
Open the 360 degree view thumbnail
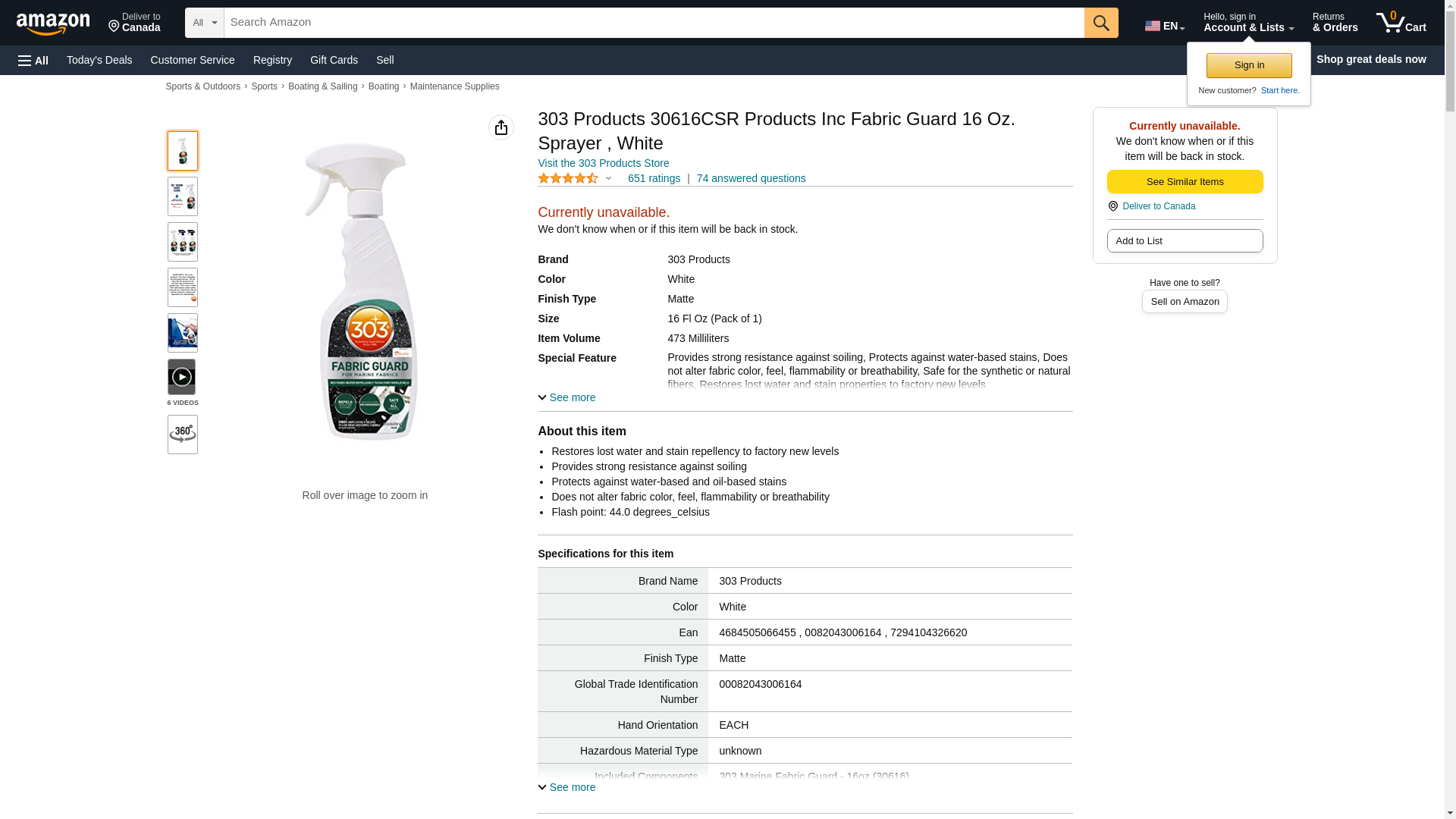click(183, 435)
